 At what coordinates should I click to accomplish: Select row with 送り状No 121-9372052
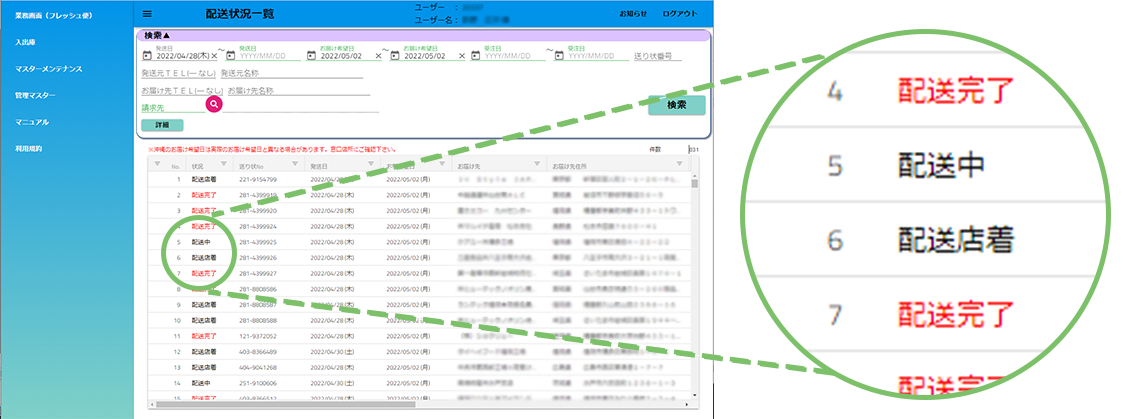coord(420,335)
